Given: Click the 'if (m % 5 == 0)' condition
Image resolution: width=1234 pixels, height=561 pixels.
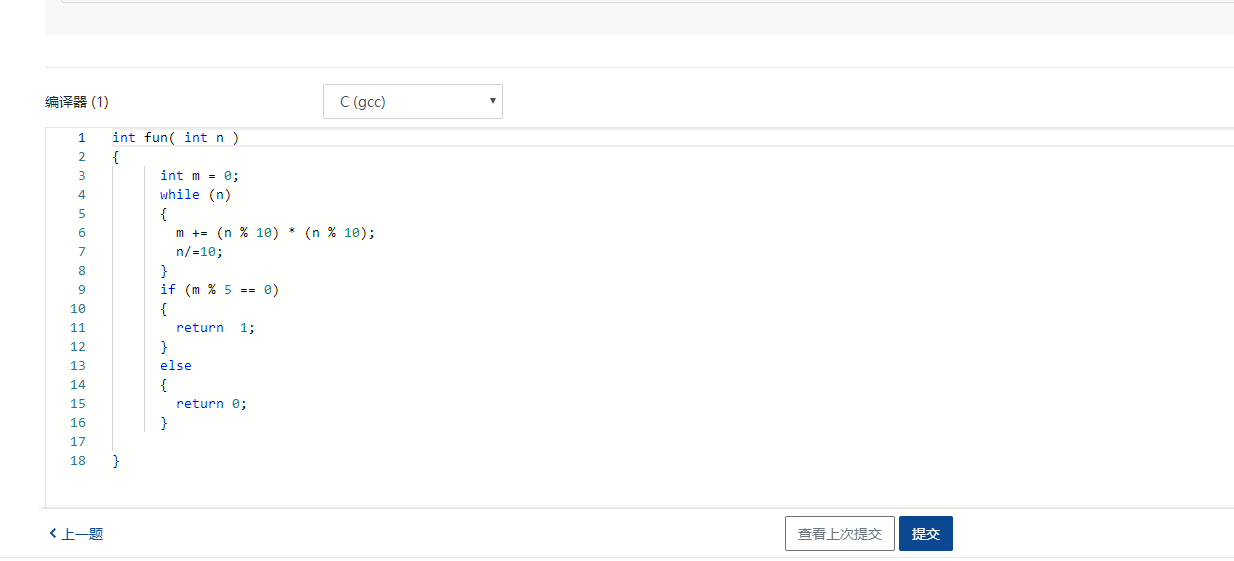Looking at the screenshot, I should (219, 290).
